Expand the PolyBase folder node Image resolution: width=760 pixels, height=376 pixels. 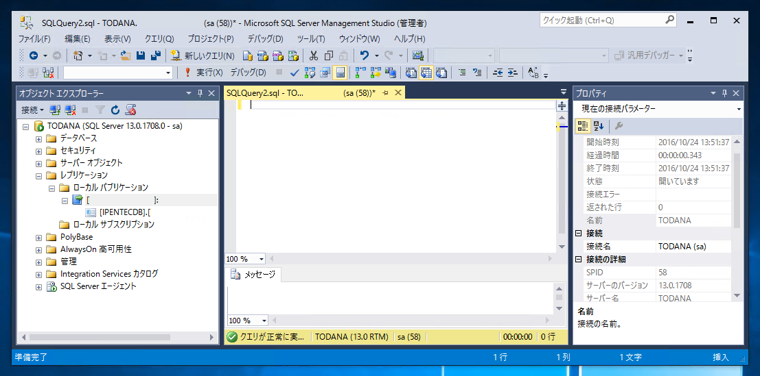[x=39, y=237]
